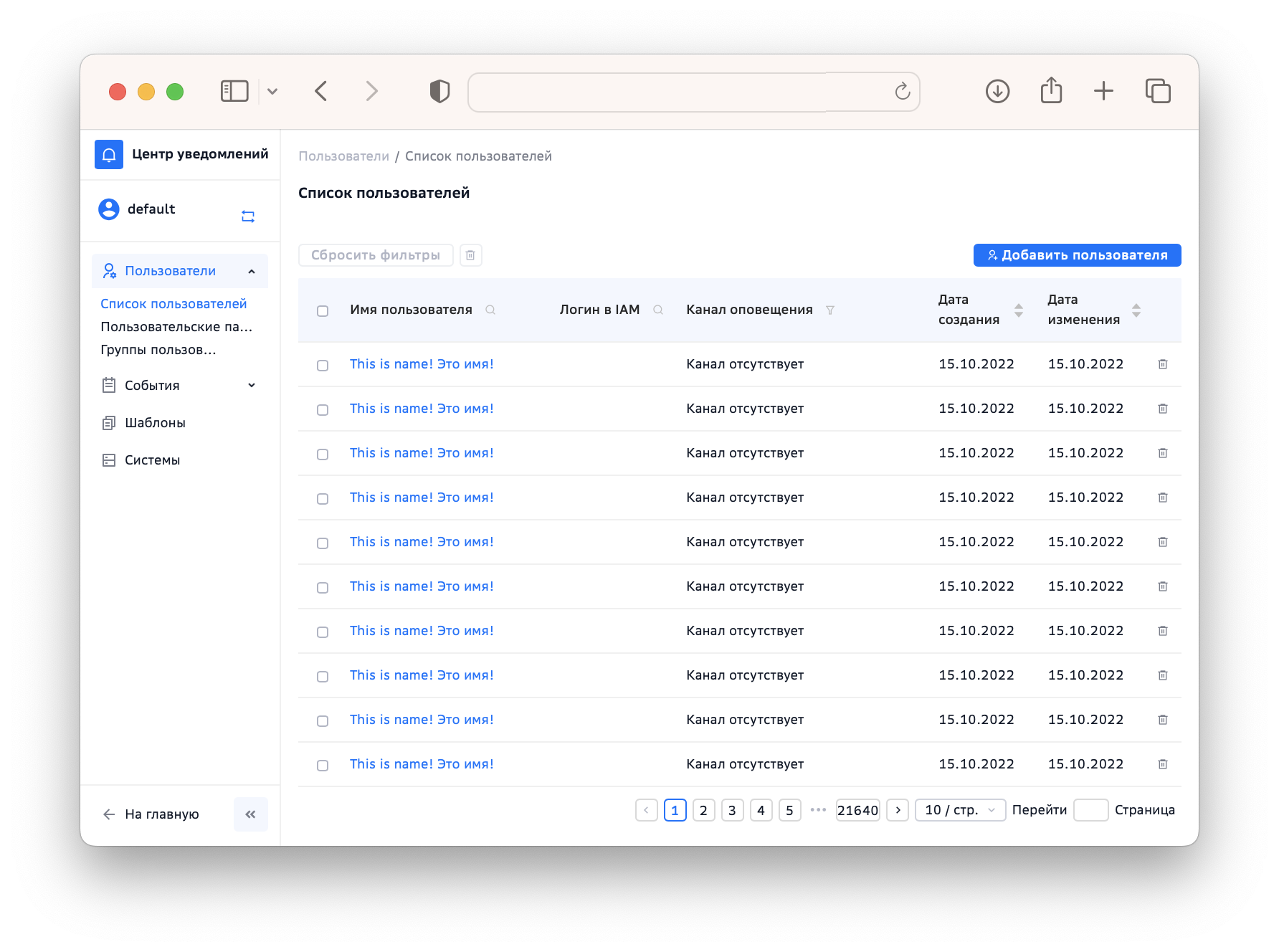Open Группы пользов... in sidebar
1279x952 pixels.
158,350
